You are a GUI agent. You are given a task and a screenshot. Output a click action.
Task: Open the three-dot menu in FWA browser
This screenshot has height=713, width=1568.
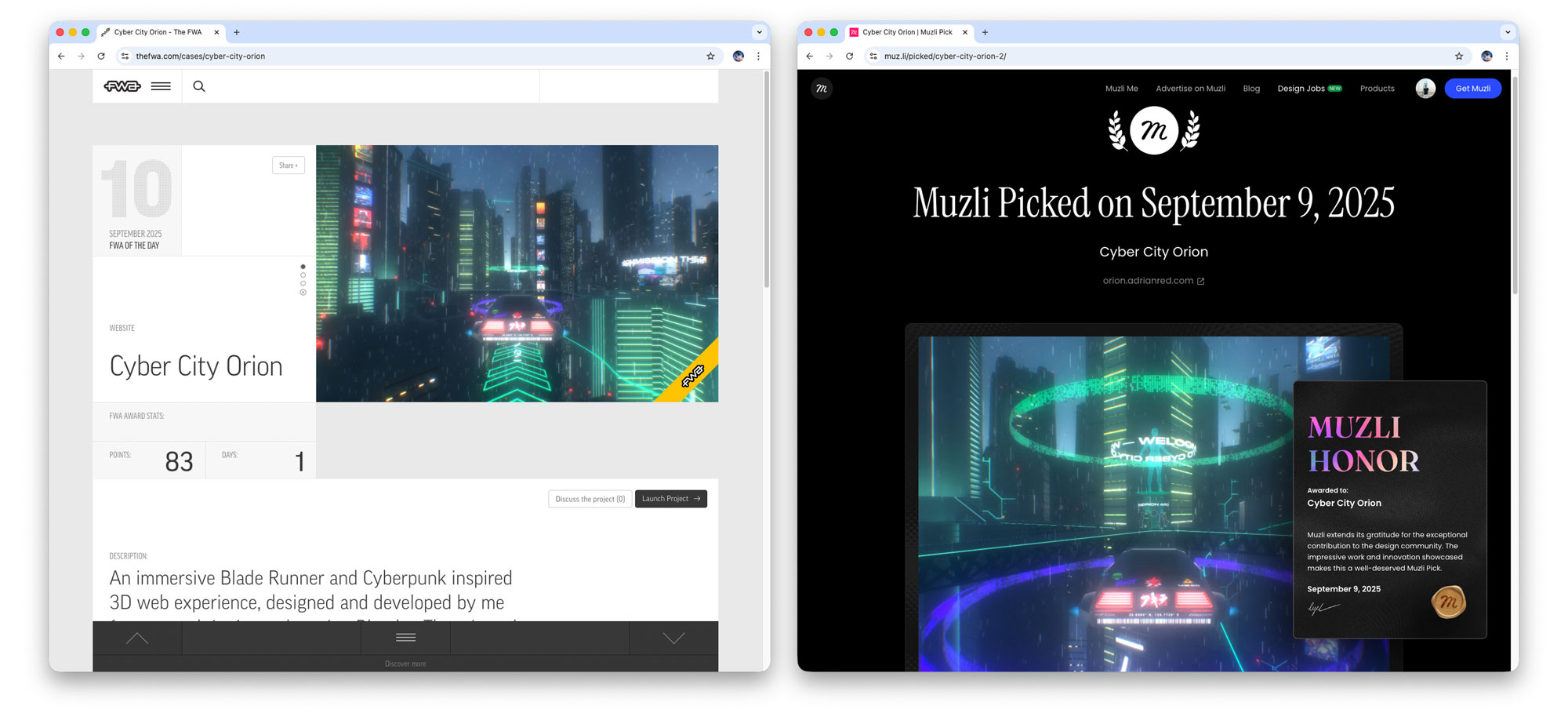click(x=758, y=56)
